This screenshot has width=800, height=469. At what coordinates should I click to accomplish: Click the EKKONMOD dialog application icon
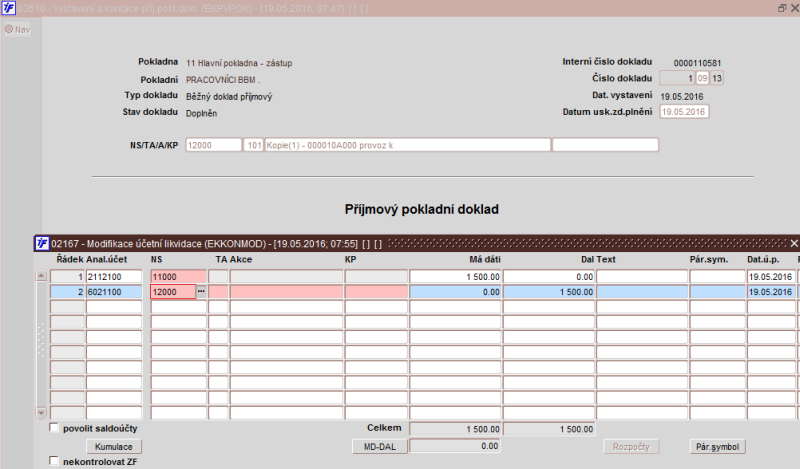click(42, 243)
